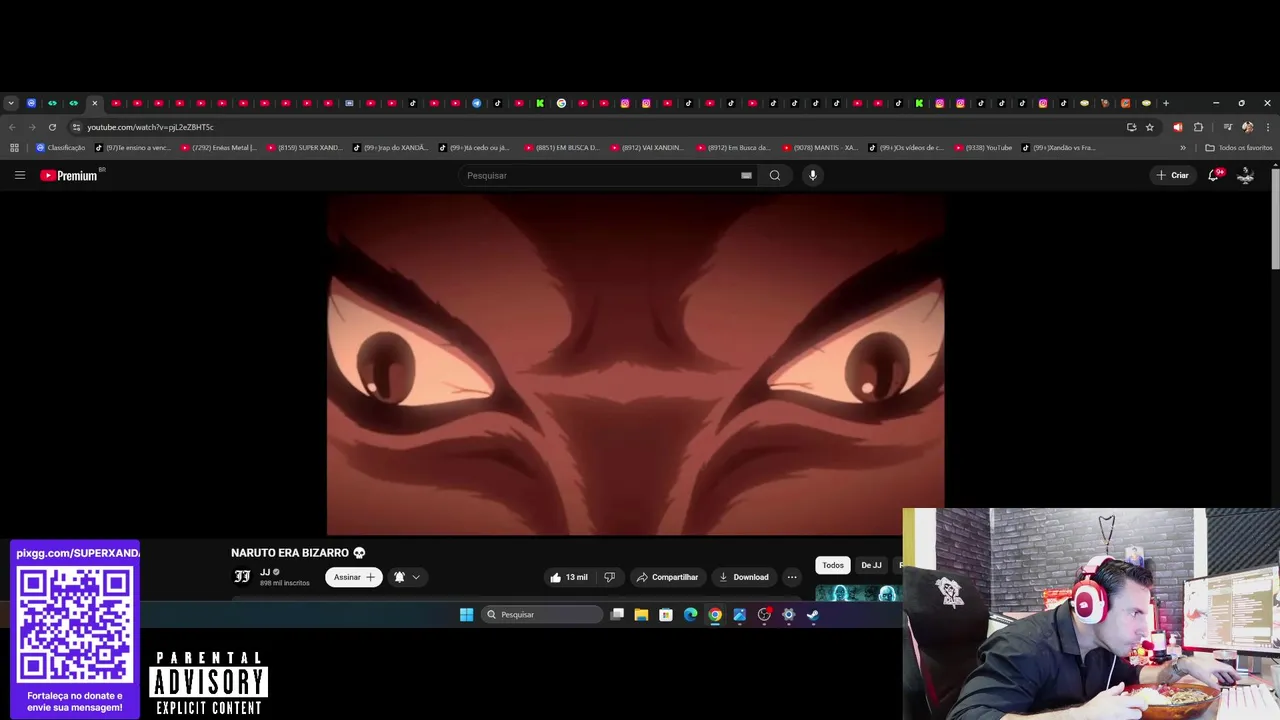Share the video via Compartilhar
Viewport: 1280px width, 720px height.
(667, 577)
